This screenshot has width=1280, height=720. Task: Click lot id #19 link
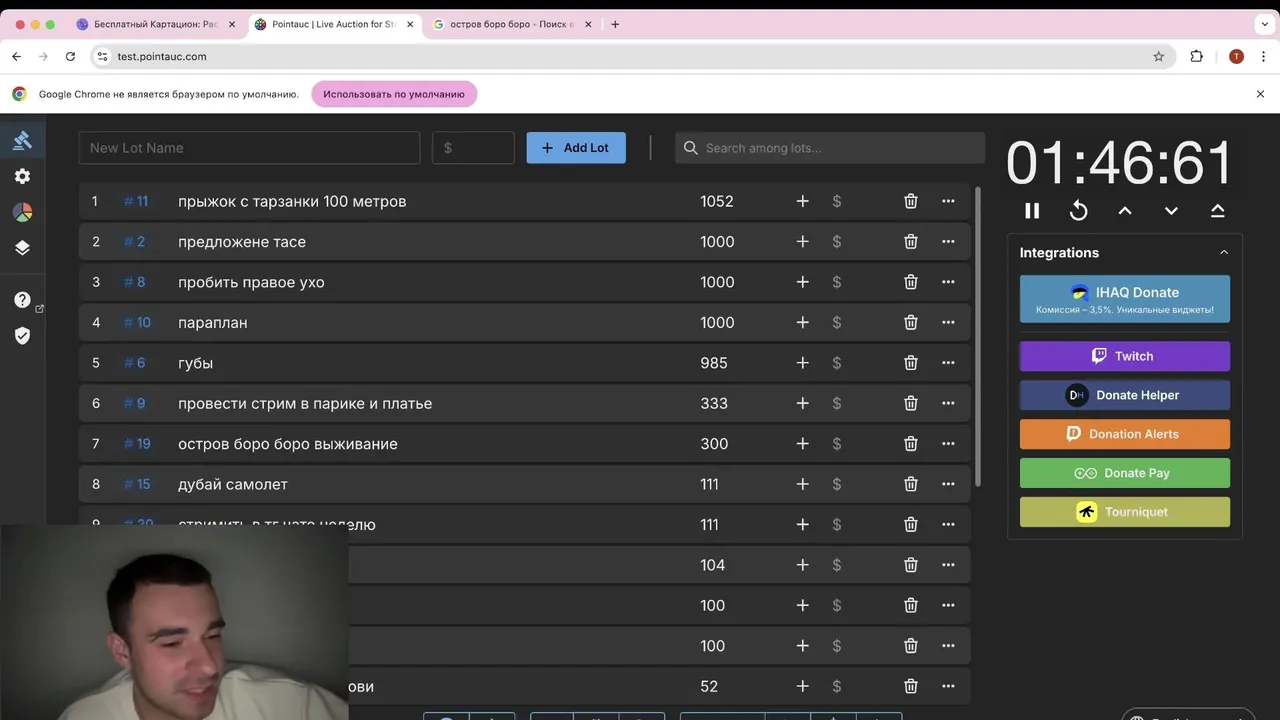click(137, 444)
